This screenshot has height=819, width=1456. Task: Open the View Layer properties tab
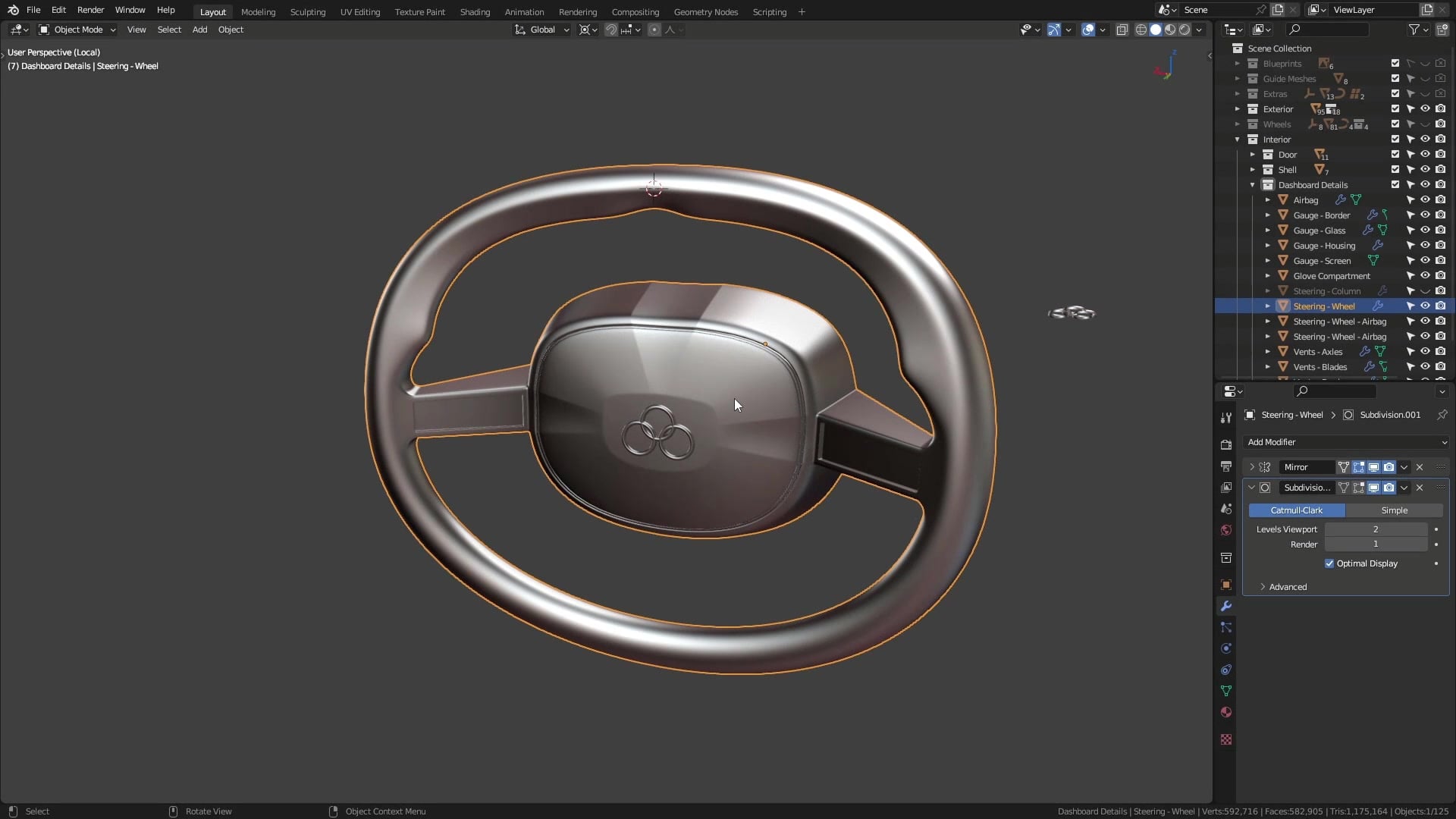tap(1226, 488)
